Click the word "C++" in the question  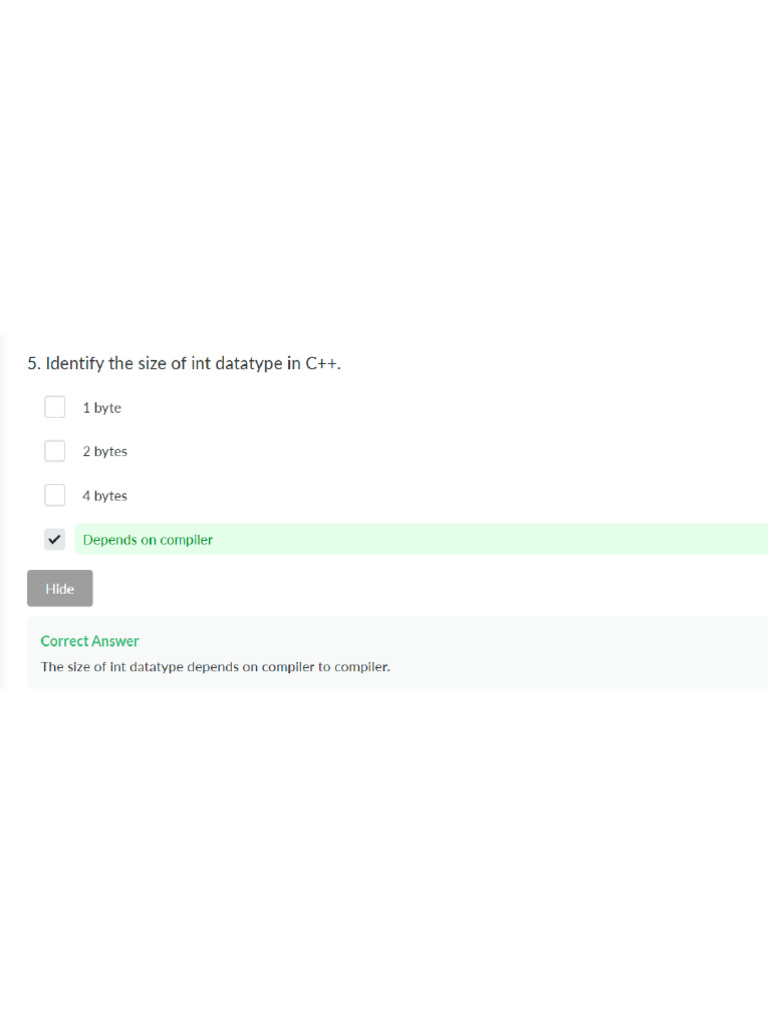click(322, 364)
